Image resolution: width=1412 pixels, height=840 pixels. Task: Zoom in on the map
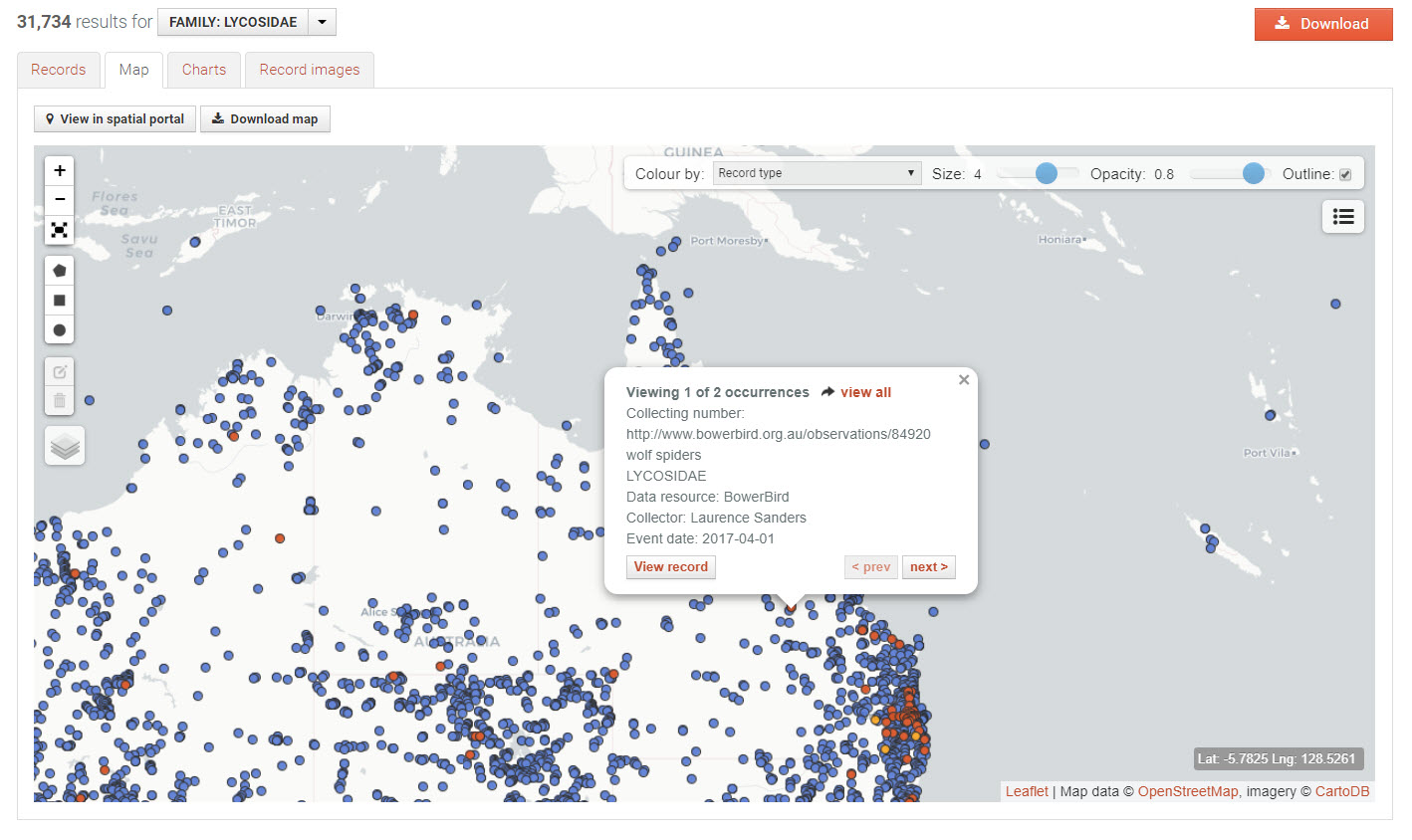click(60, 171)
